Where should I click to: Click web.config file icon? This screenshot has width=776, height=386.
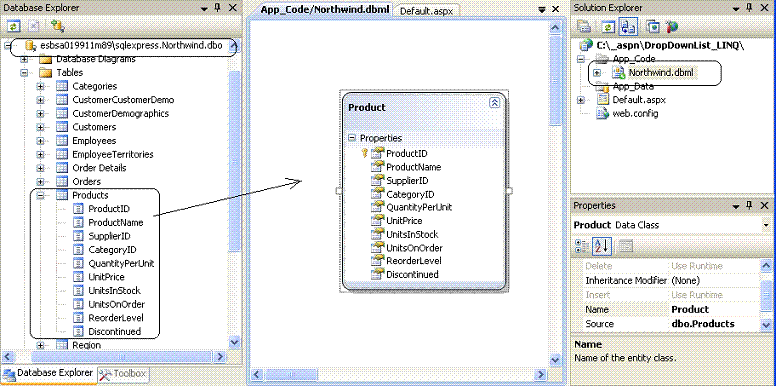point(602,113)
